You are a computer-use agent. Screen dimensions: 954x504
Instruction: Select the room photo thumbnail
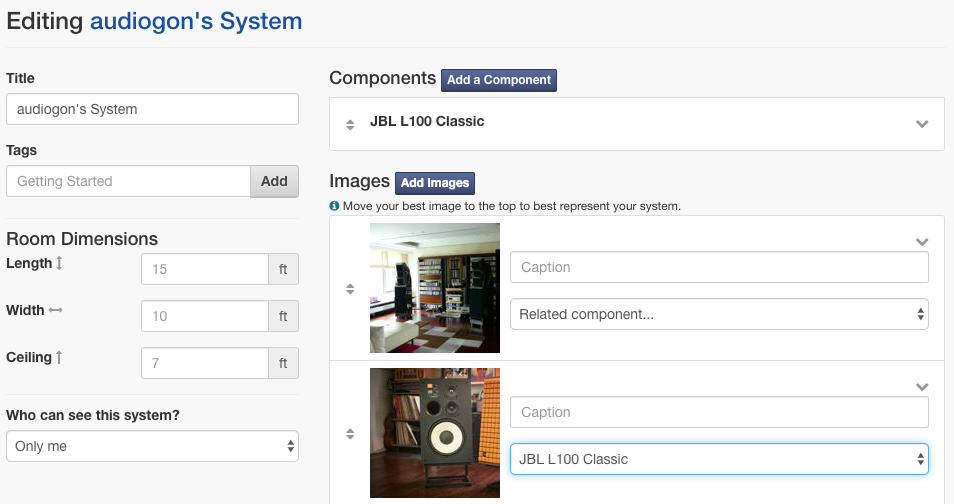point(435,288)
